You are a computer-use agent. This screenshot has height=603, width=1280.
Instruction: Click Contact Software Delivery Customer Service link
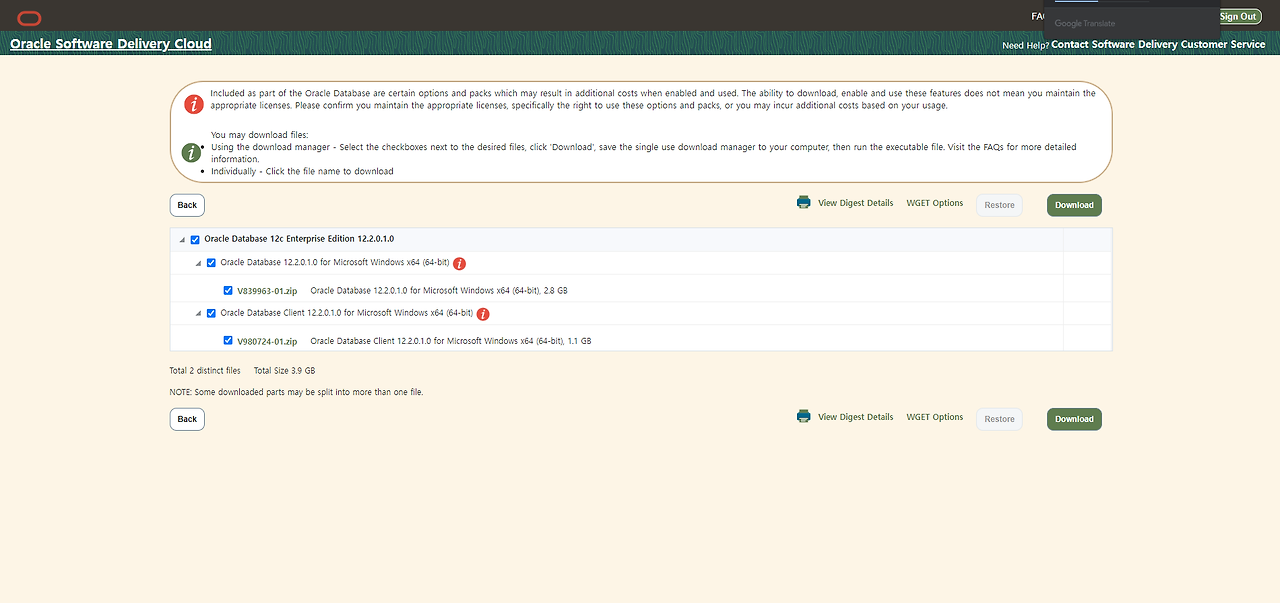pos(1158,45)
